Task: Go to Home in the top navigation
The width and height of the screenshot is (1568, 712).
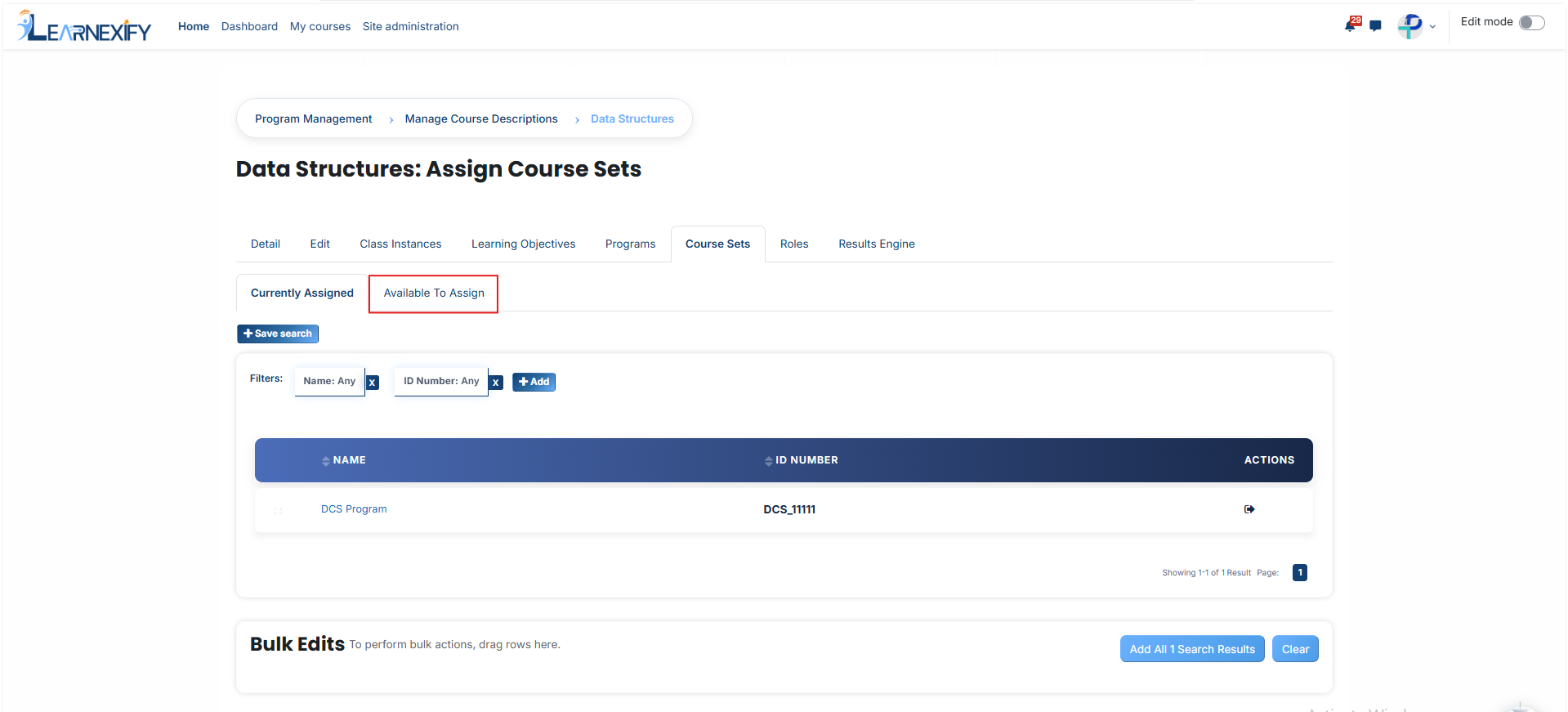Action: (194, 26)
